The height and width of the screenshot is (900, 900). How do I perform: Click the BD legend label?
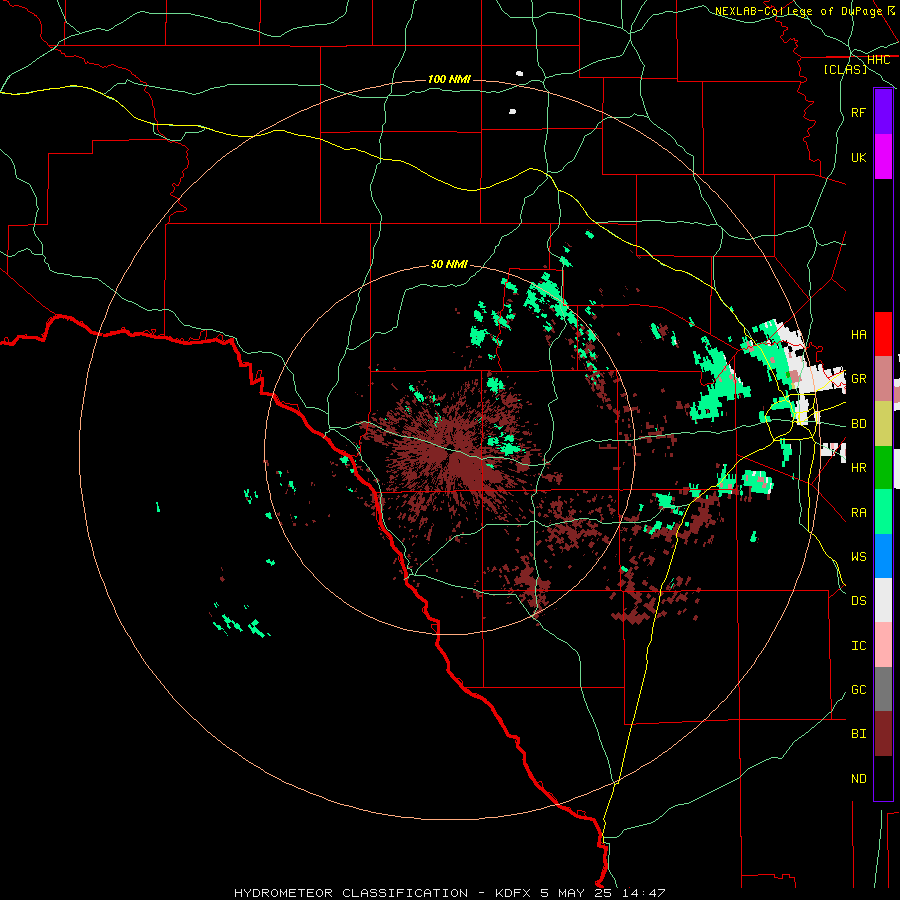pyautogui.click(x=858, y=424)
